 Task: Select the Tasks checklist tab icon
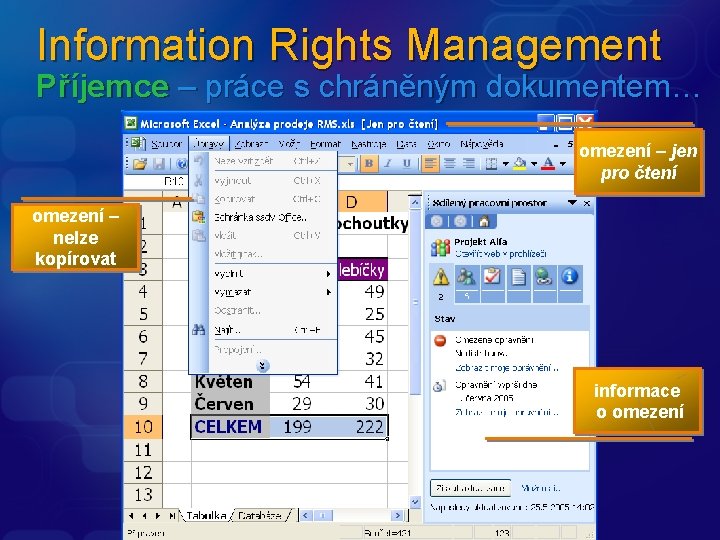[x=492, y=277]
